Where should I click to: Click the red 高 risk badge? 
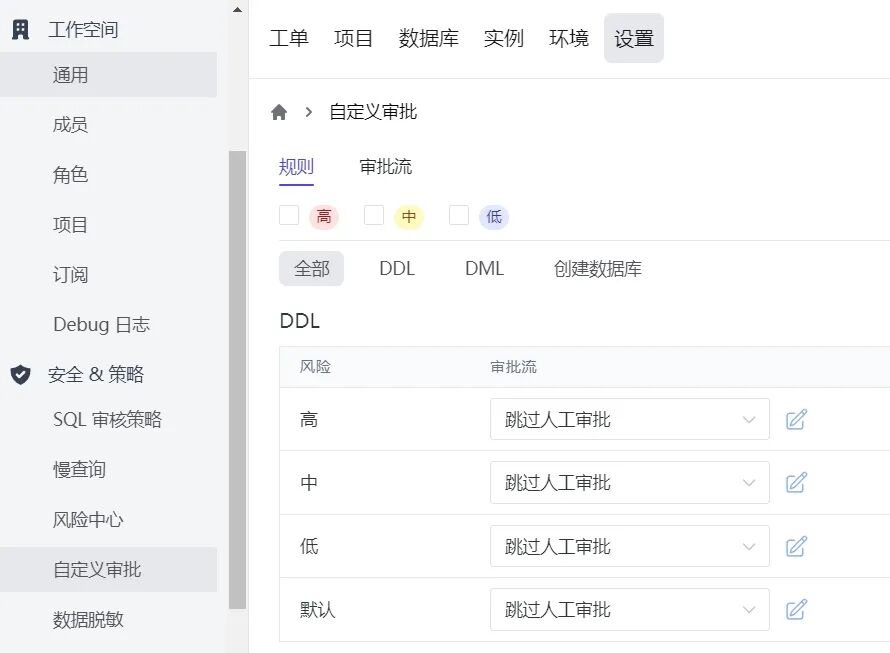pos(324,216)
